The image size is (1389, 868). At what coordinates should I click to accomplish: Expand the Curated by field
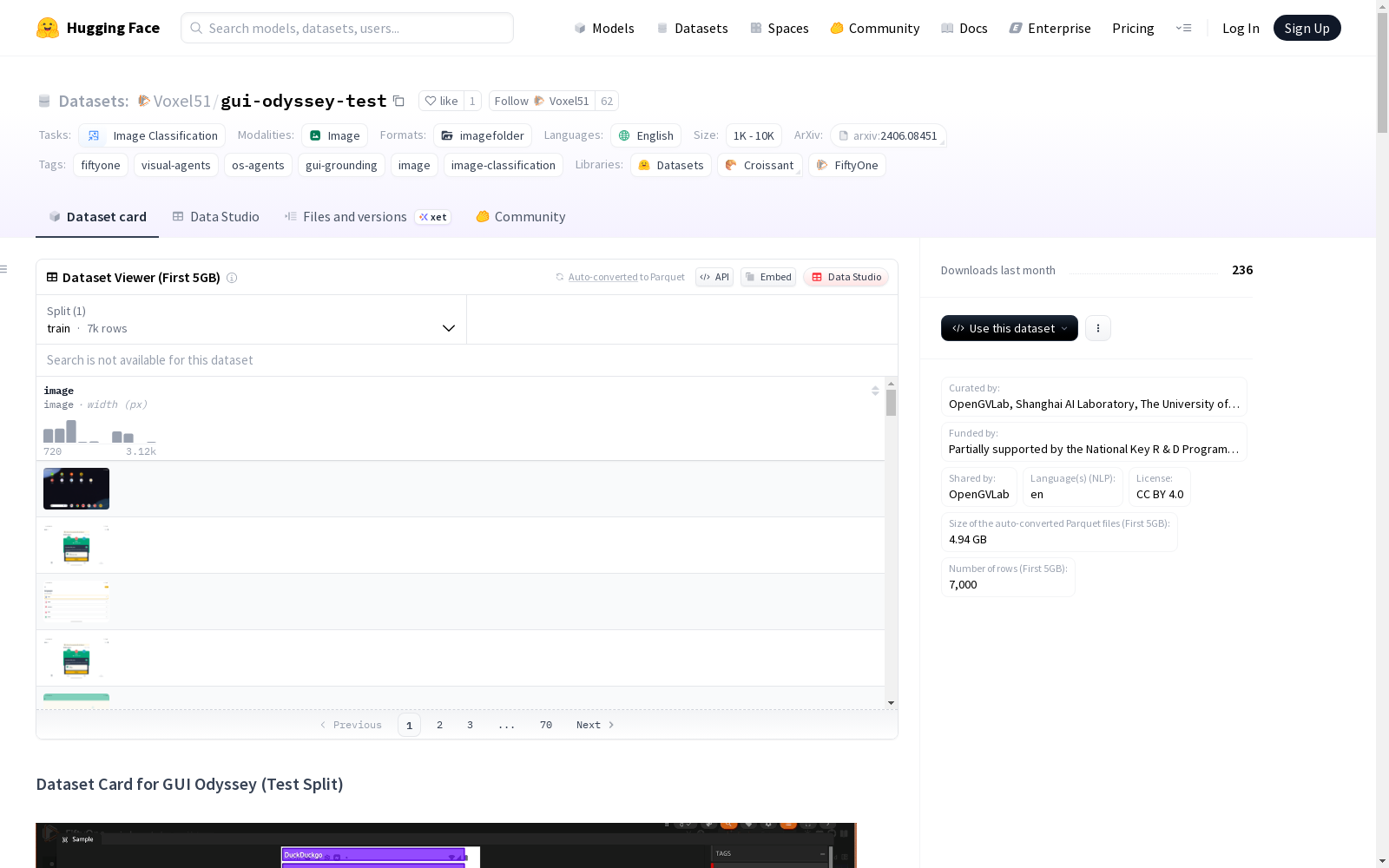1094,397
